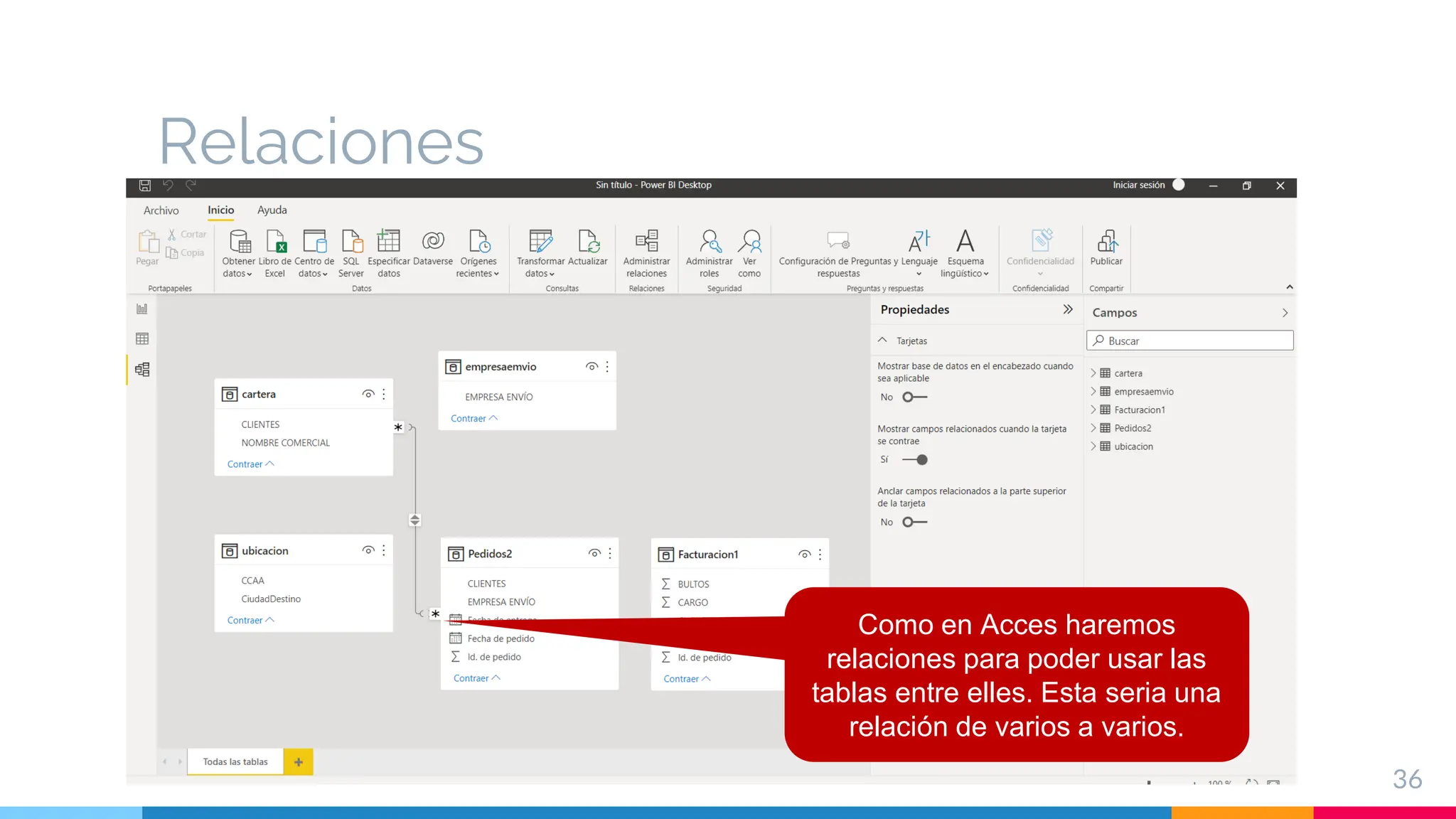This screenshot has width=1456, height=819.
Task: Open the Ayuda ribbon tab
Action: point(272,210)
